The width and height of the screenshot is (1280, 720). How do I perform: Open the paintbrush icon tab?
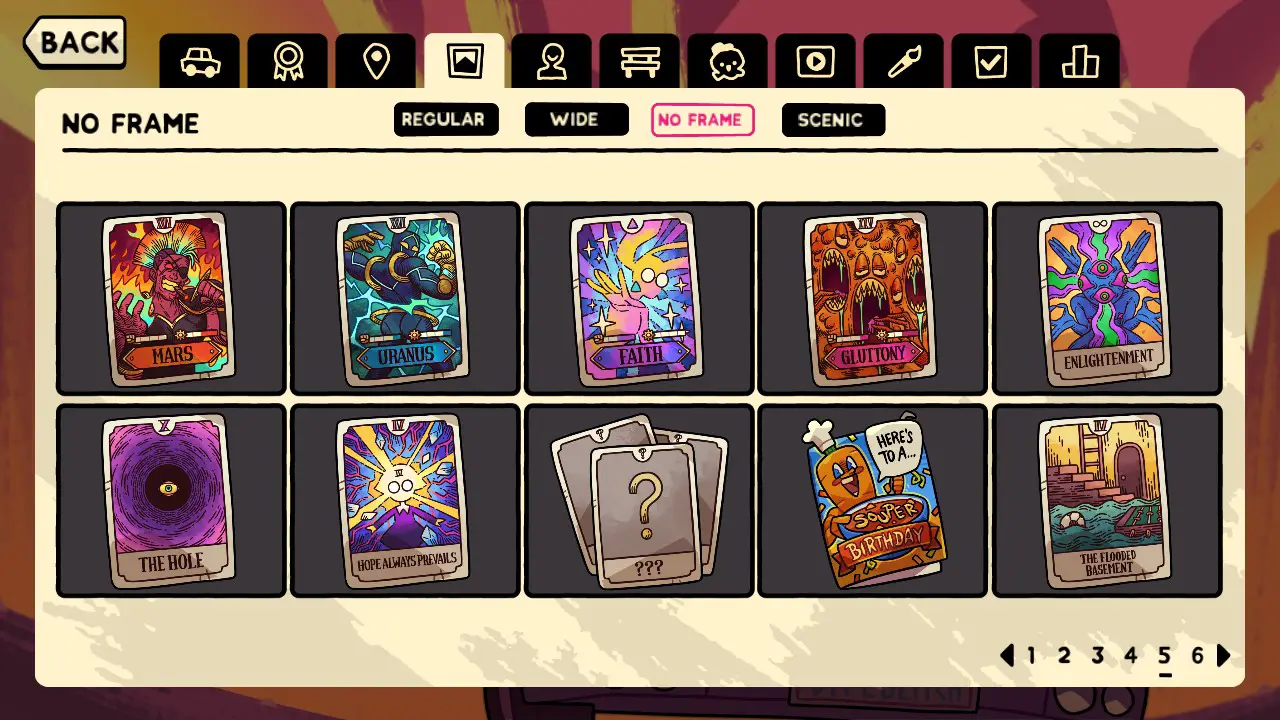[904, 62]
